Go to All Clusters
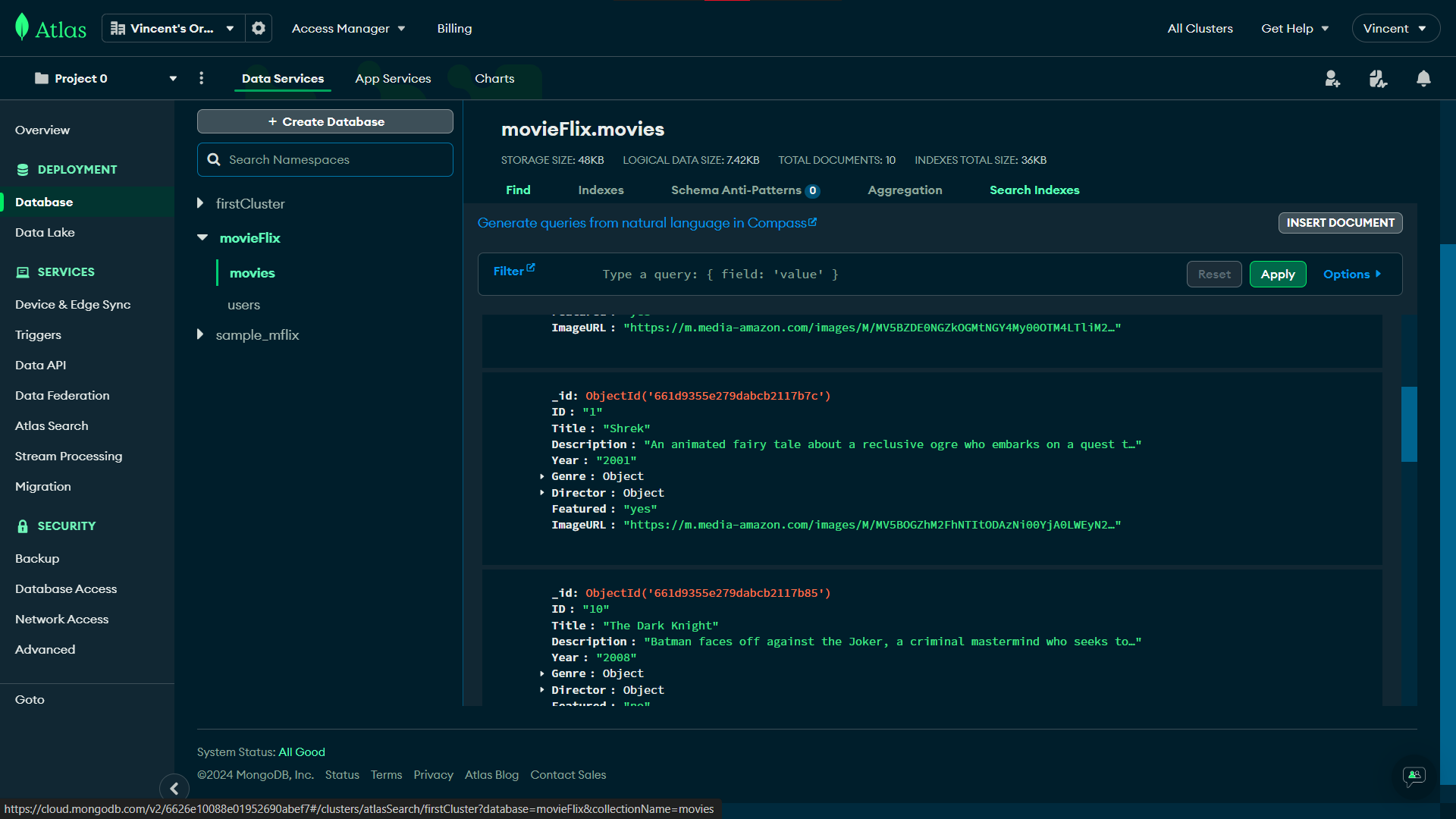 click(x=1200, y=28)
